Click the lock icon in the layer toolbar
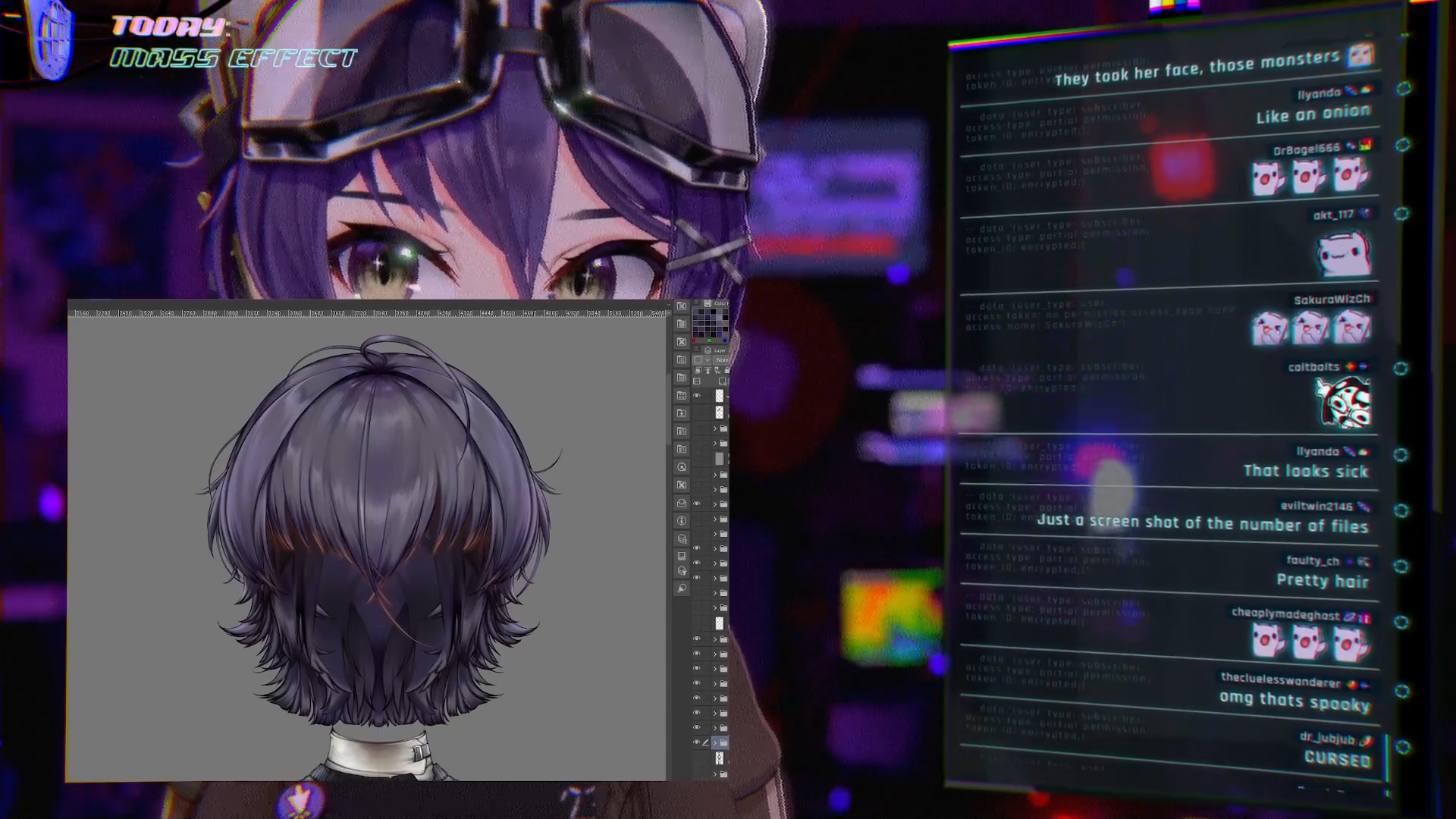The image size is (1456, 819). [x=726, y=370]
